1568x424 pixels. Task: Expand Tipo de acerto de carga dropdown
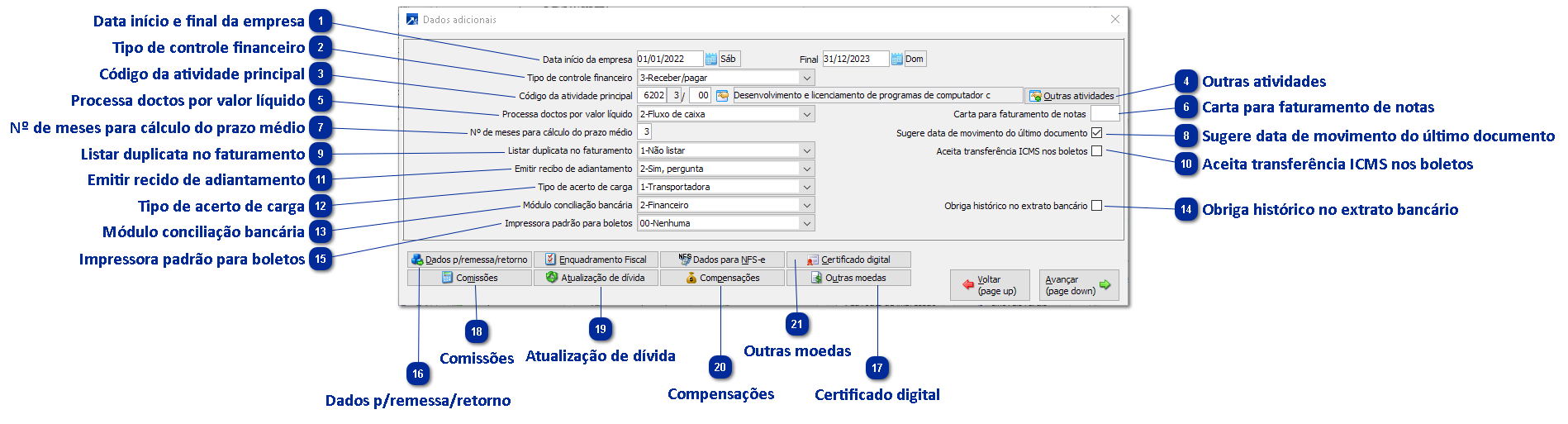pyautogui.click(x=807, y=187)
